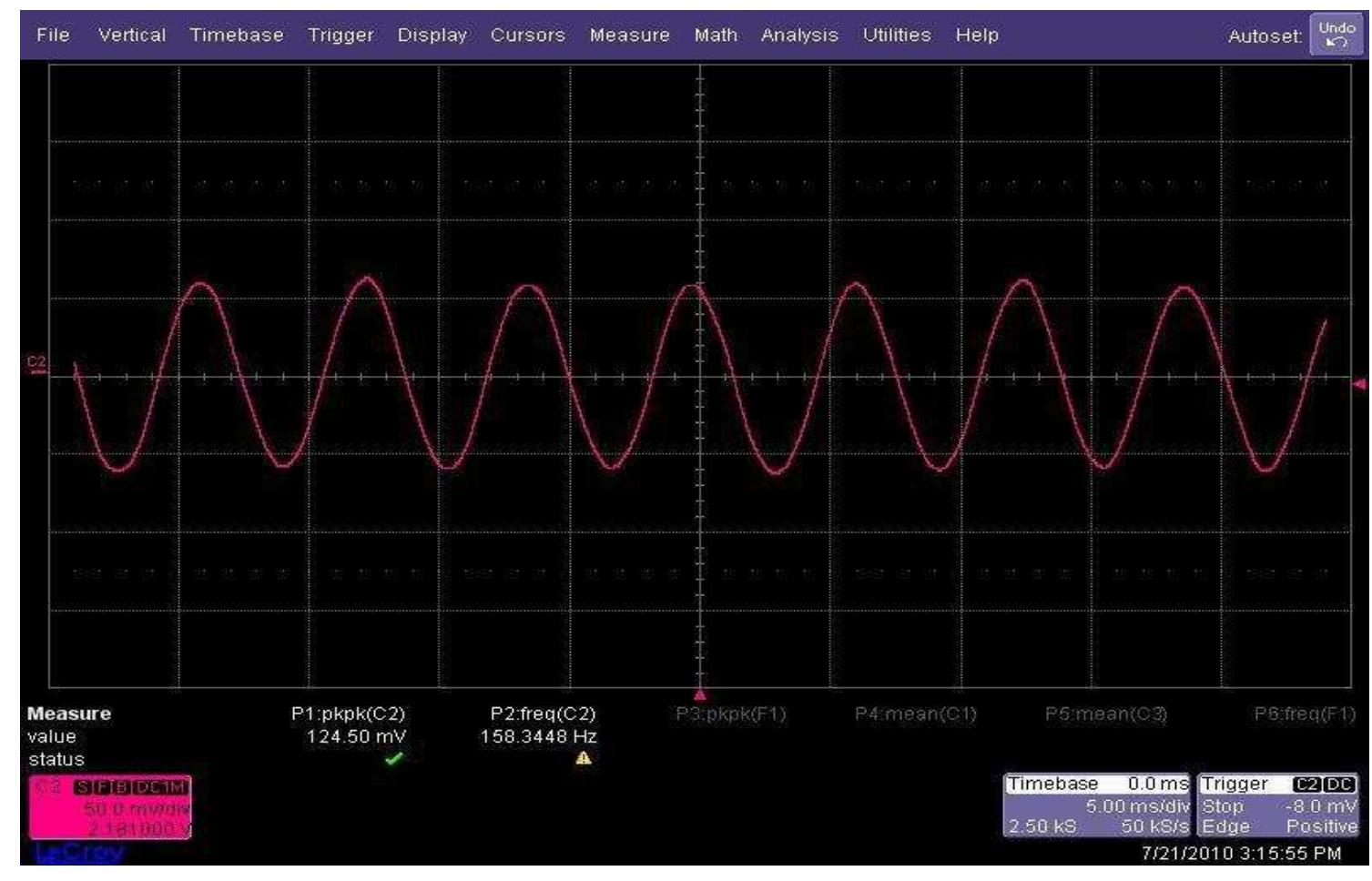The image size is (1372, 881).
Task: Open the C2 channel descriptor box
Action: tap(110, 806)
